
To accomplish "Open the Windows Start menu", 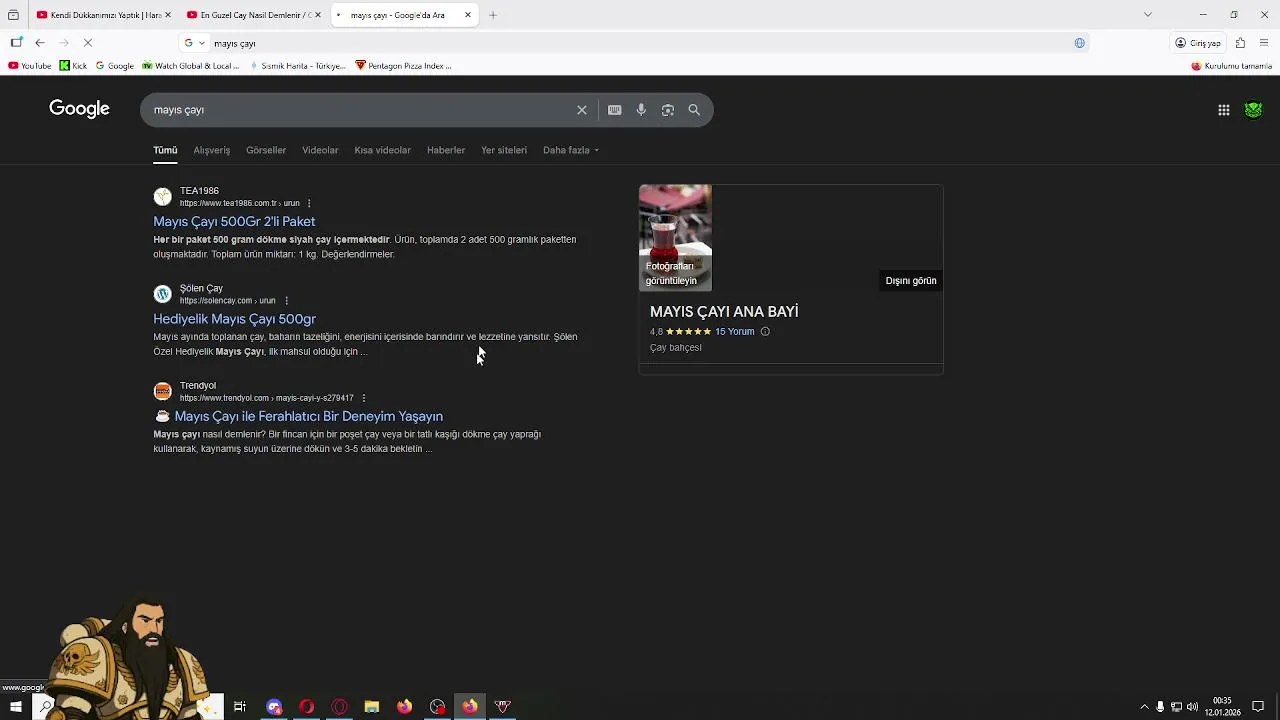I will (x=15, y=707).
